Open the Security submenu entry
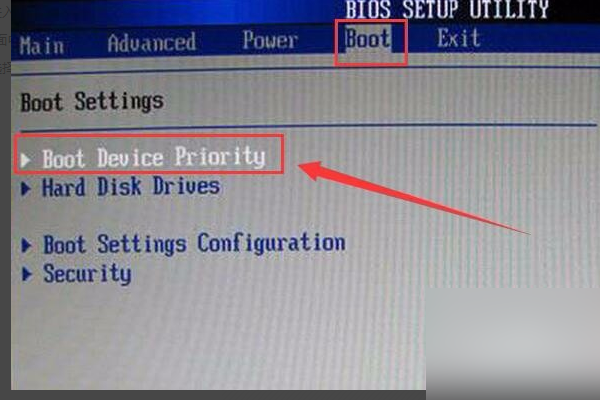 coord(87,273)
